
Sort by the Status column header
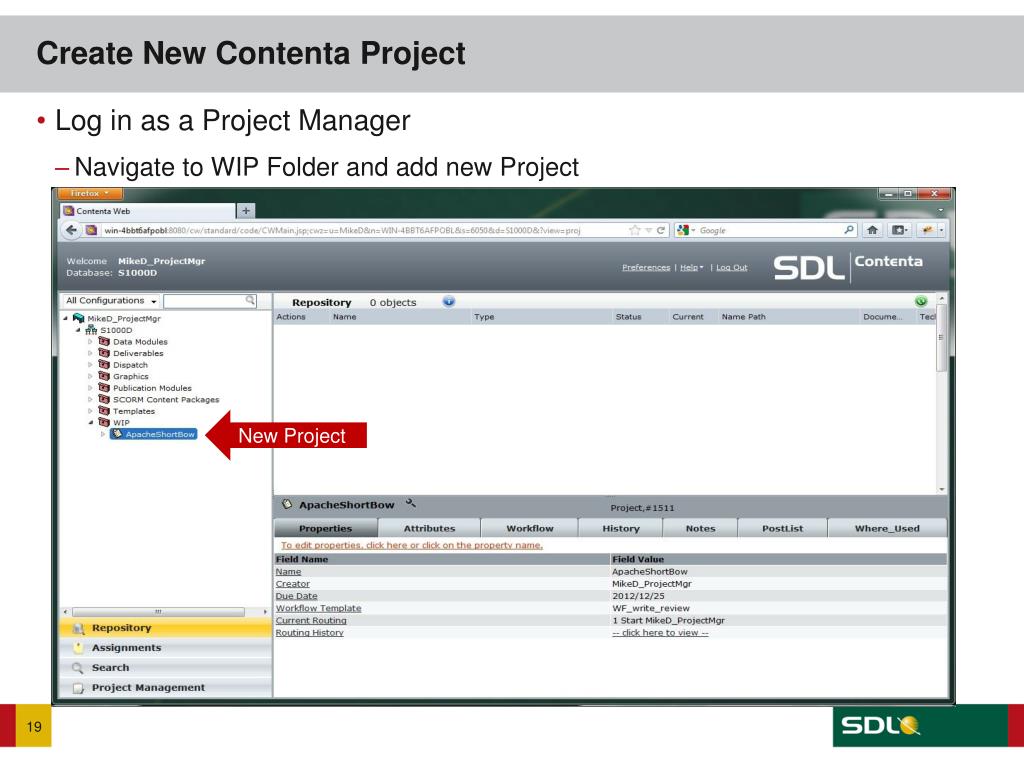pyautogui.click(x=628, y=317)
